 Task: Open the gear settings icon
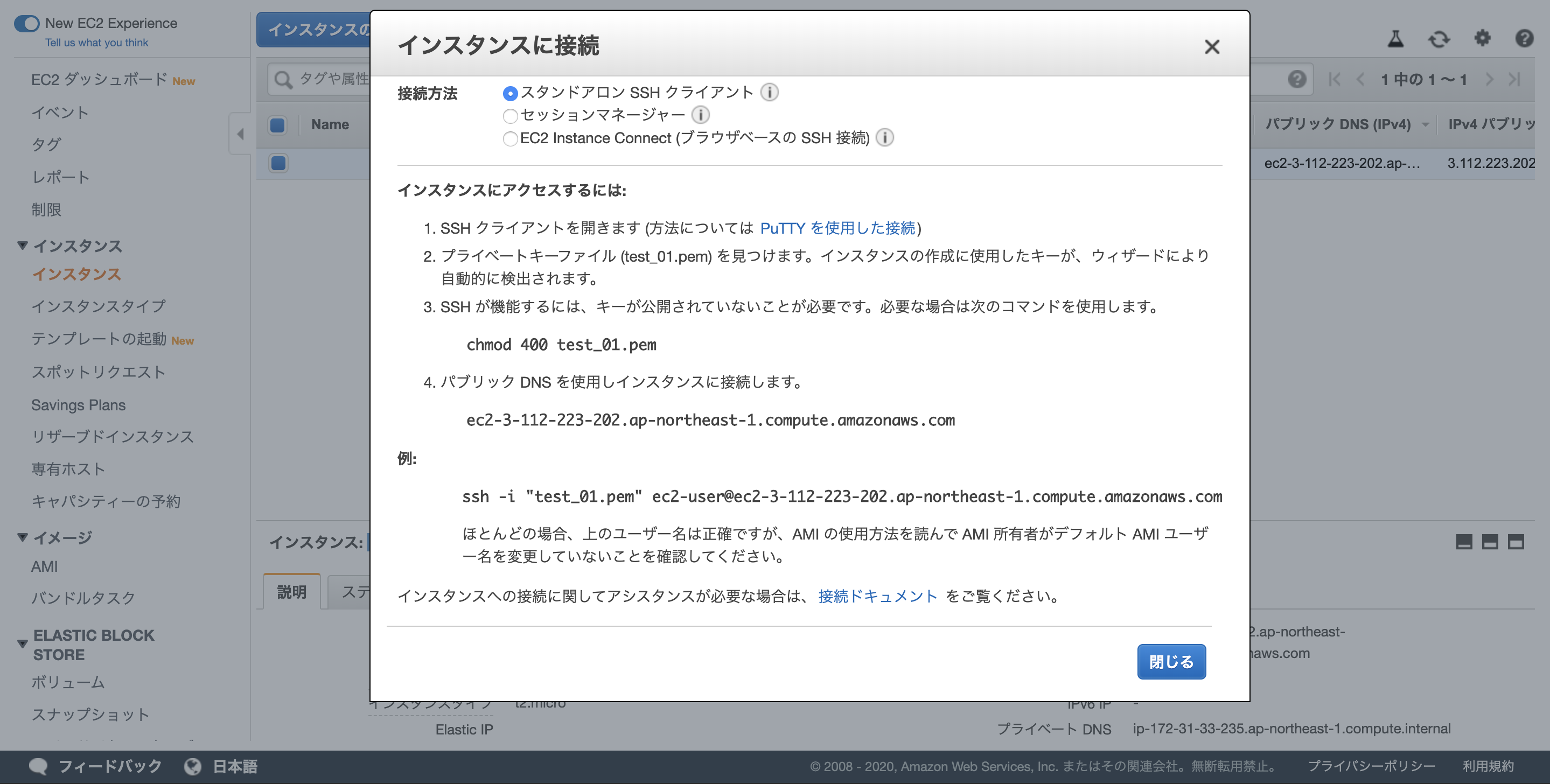1482,39
